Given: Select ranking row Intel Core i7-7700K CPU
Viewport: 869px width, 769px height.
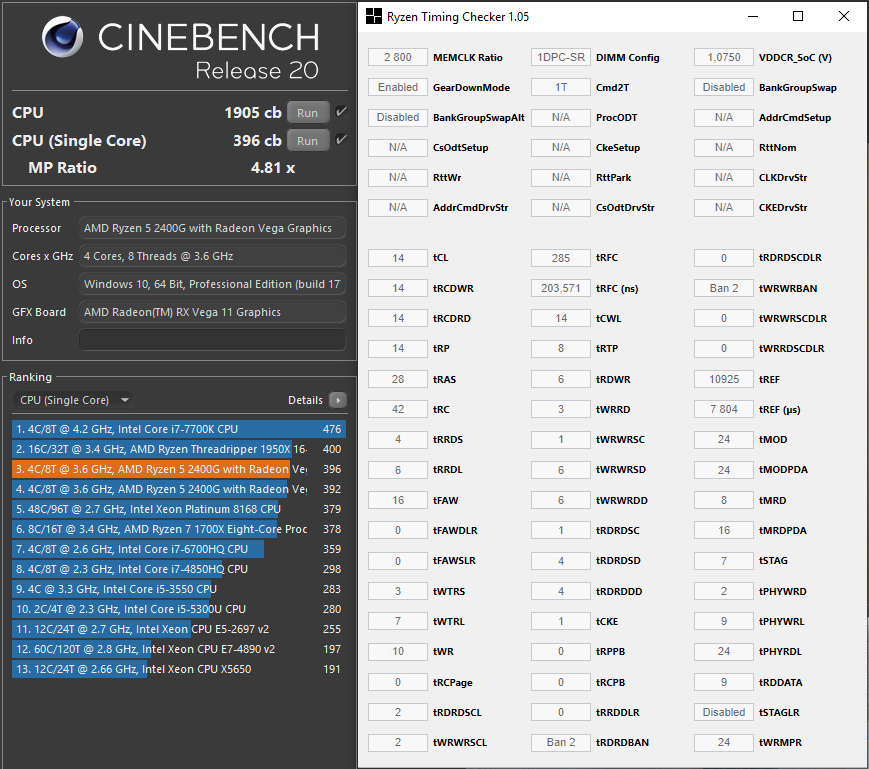Looking at the screenshot, I should 178,429.
